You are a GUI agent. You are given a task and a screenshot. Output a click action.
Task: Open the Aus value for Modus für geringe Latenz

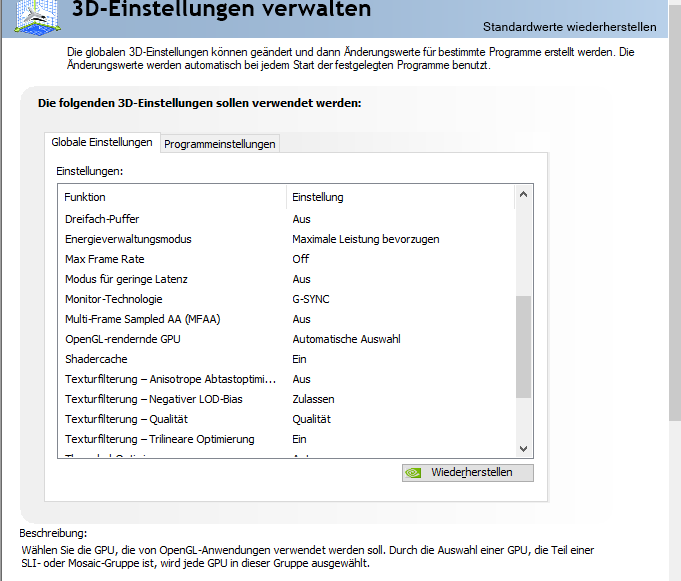(301, 279)
